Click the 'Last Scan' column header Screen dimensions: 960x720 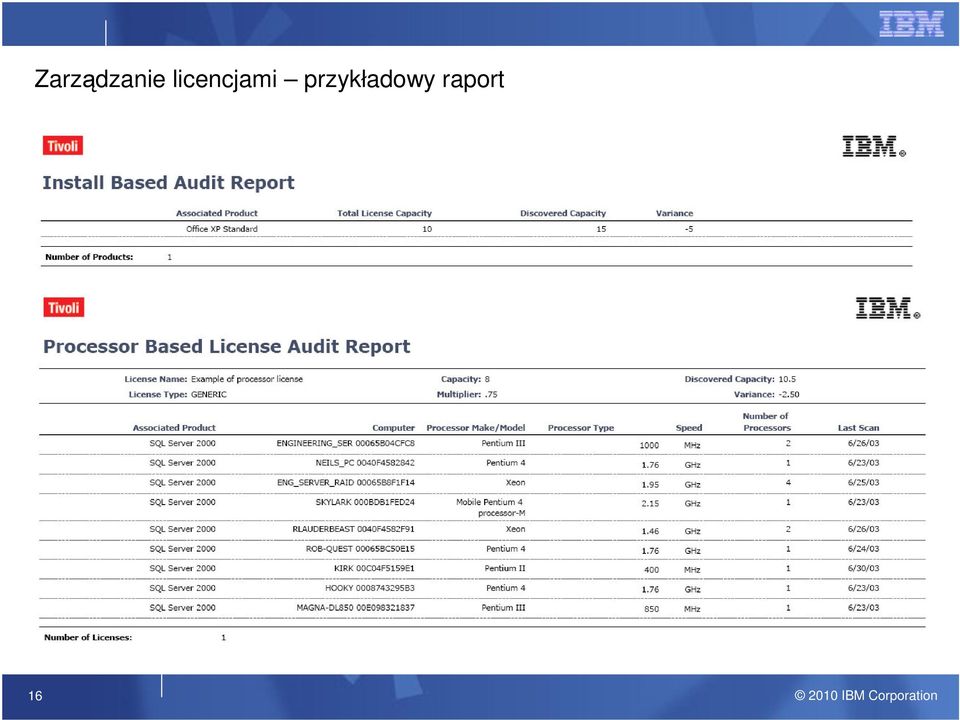(x=858, y=428)
